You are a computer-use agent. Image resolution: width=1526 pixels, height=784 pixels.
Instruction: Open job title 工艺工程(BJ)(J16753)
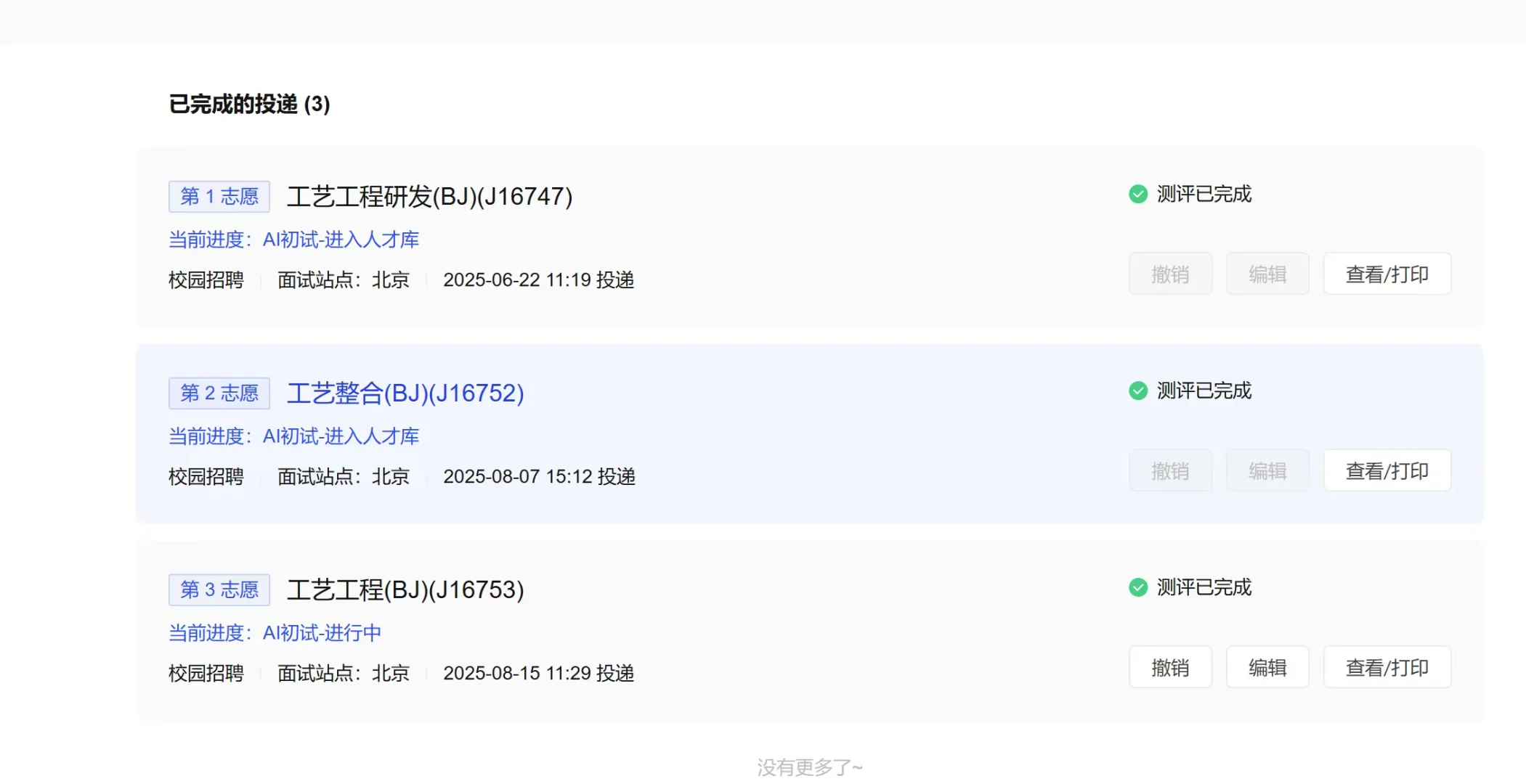(x=405, y=589)
